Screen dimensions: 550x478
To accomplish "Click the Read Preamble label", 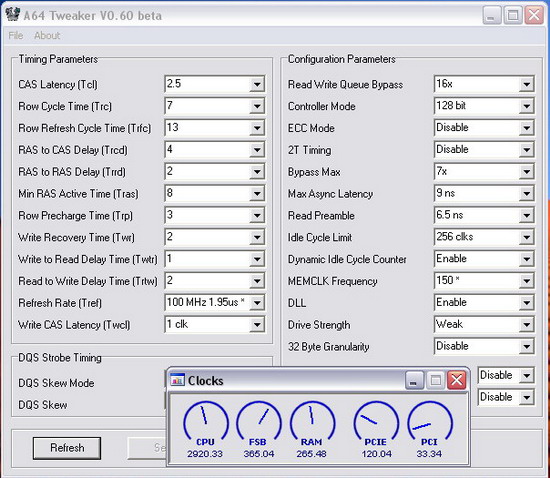I will click(321, 216).
